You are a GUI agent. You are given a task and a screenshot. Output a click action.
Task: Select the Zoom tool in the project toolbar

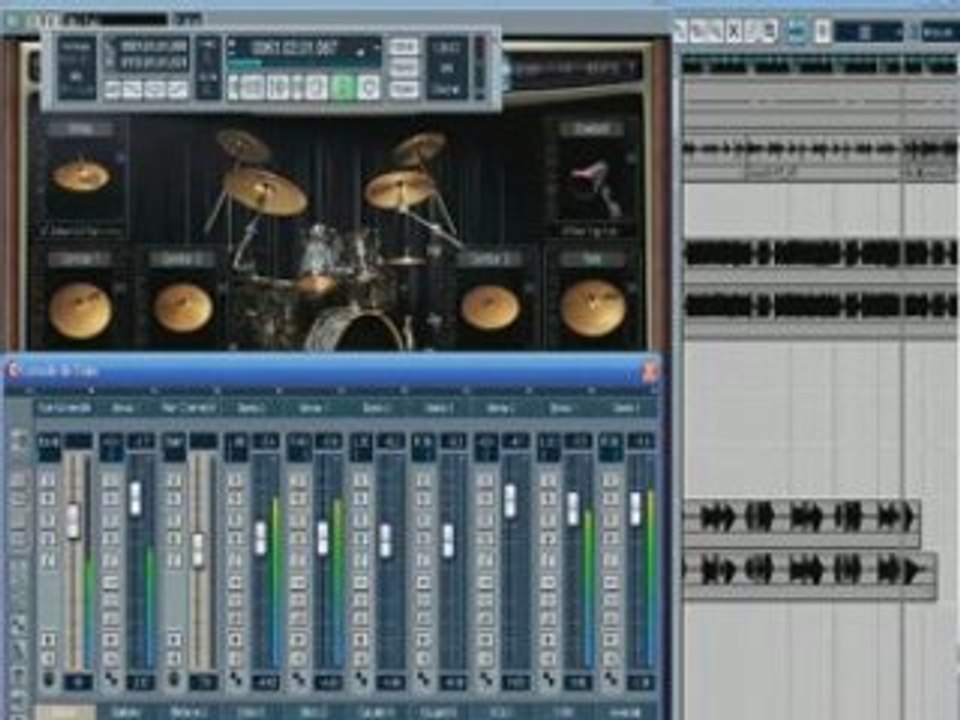[716, 30]
